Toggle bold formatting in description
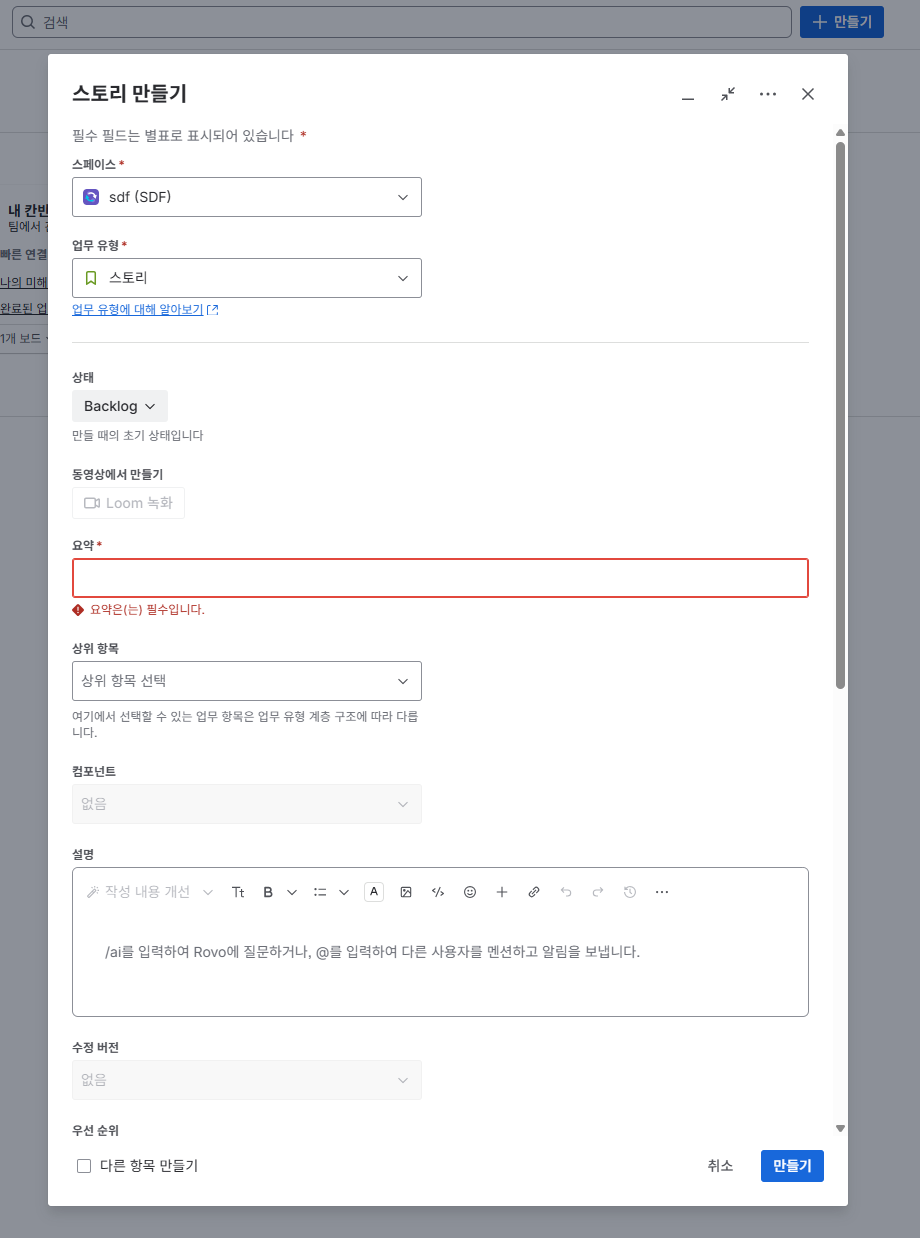 [268, 892]
